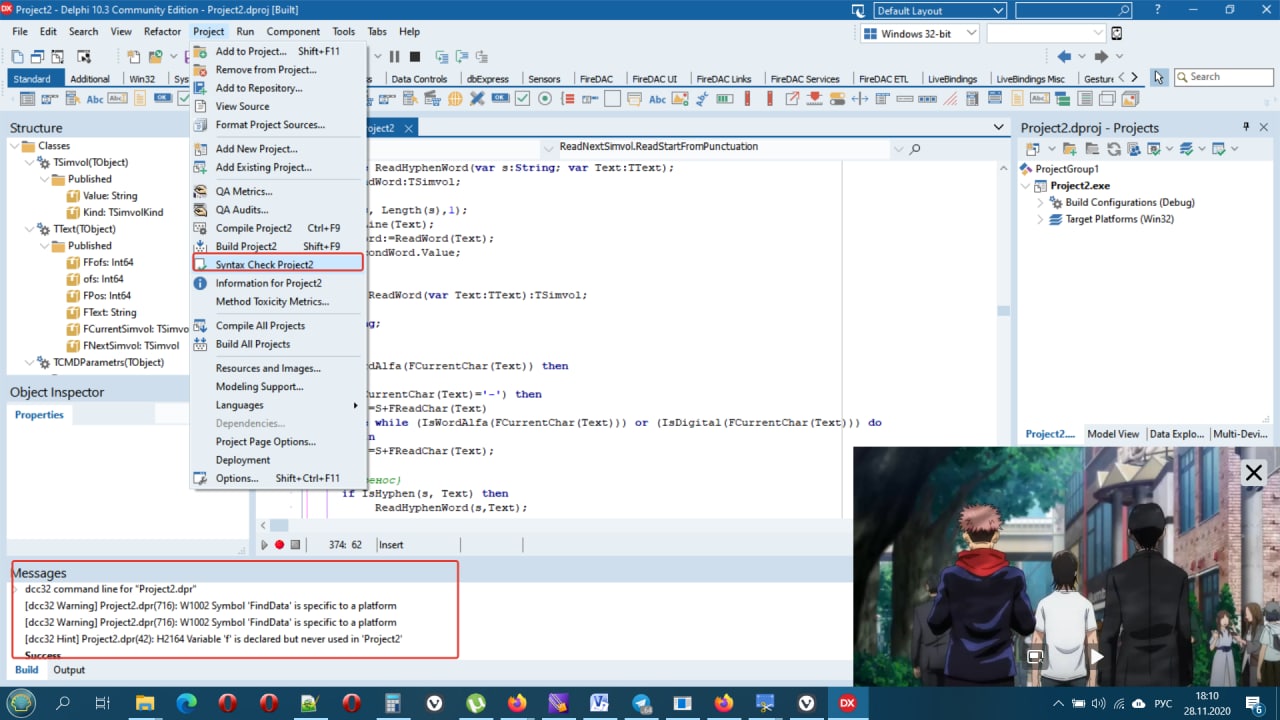Select Compile Project2 menu entry
1280x720 pixels.
pyautogui.click(x=276, y=228)
